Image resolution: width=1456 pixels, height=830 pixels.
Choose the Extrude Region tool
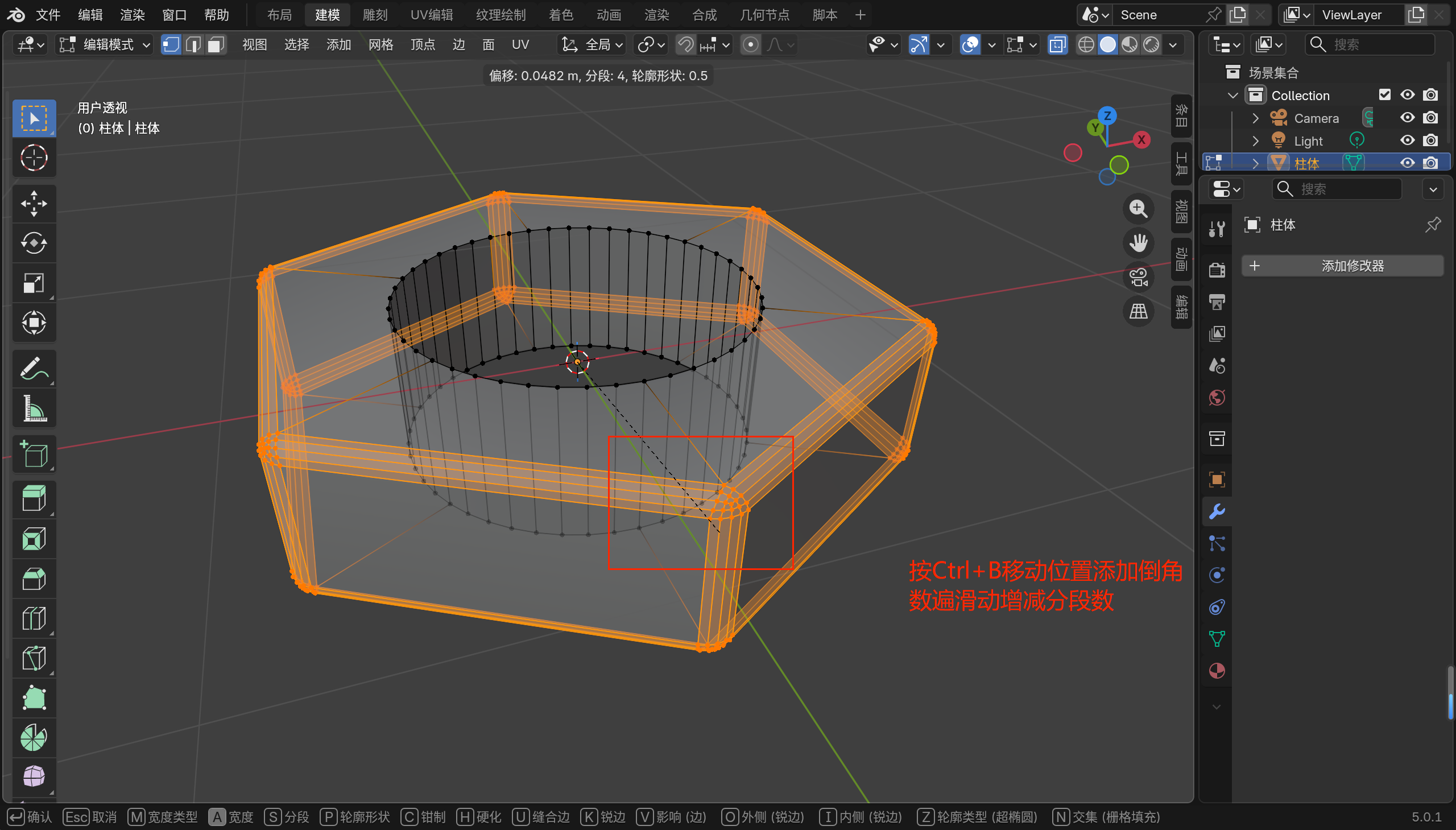pyautogui.click(x=34, y=499)
